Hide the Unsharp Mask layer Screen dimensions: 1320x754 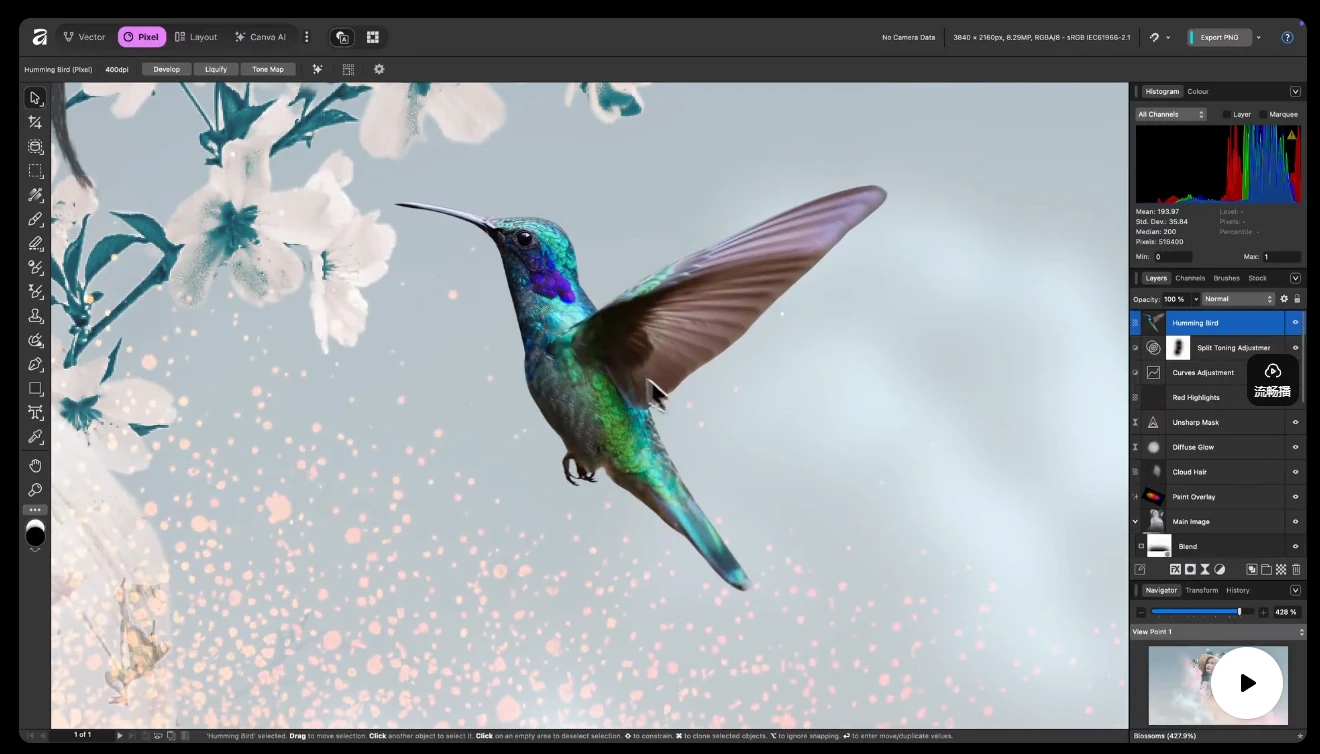click(x=1295, y=422)
